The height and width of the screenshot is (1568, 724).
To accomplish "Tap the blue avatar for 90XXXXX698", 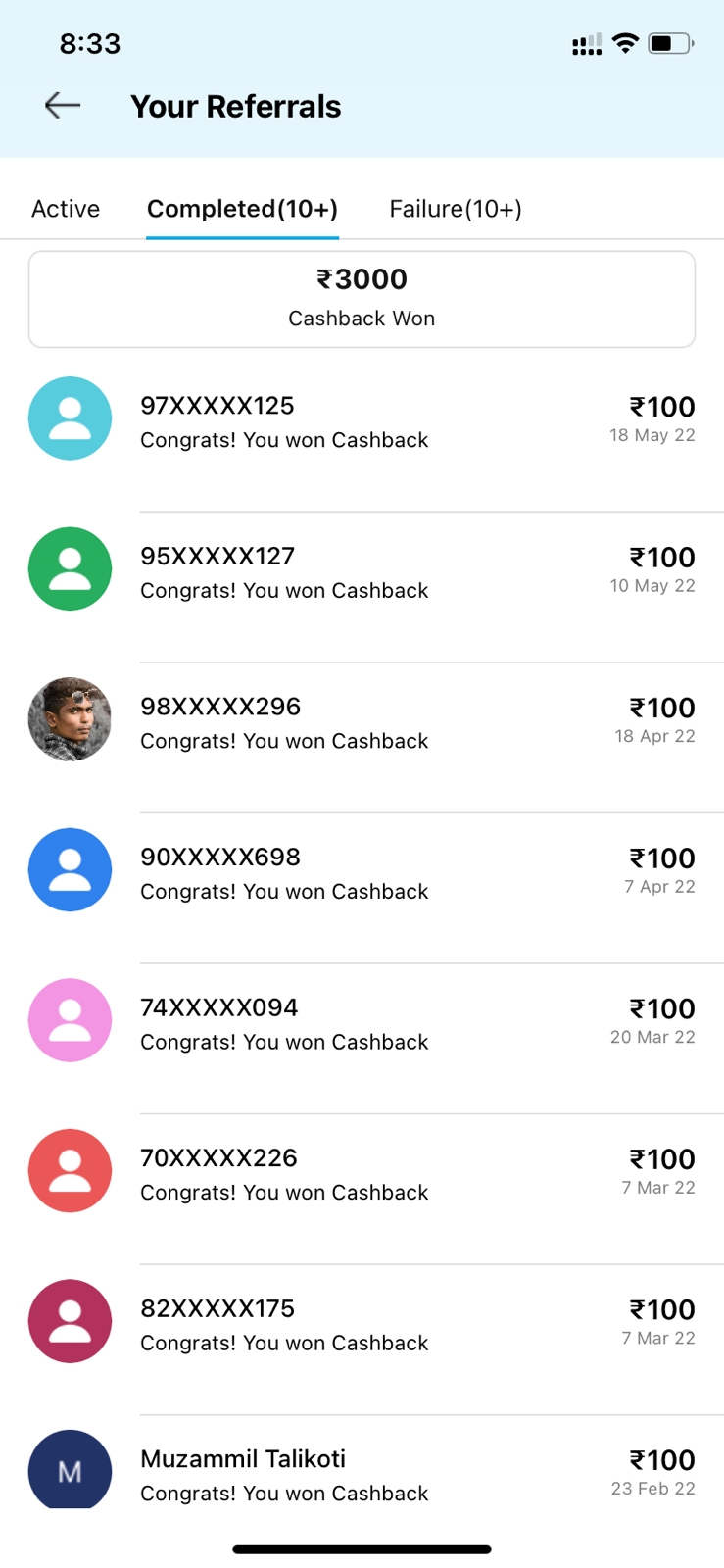I will coord(70,869).
